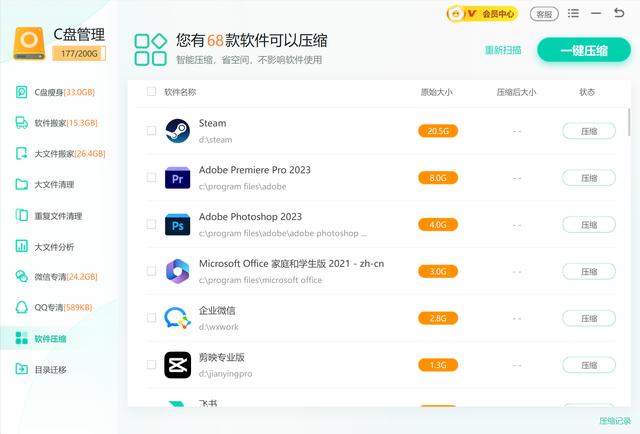Click 压缩 for 企业微信
The image size is (640, 434).
[x=589, y=318]
